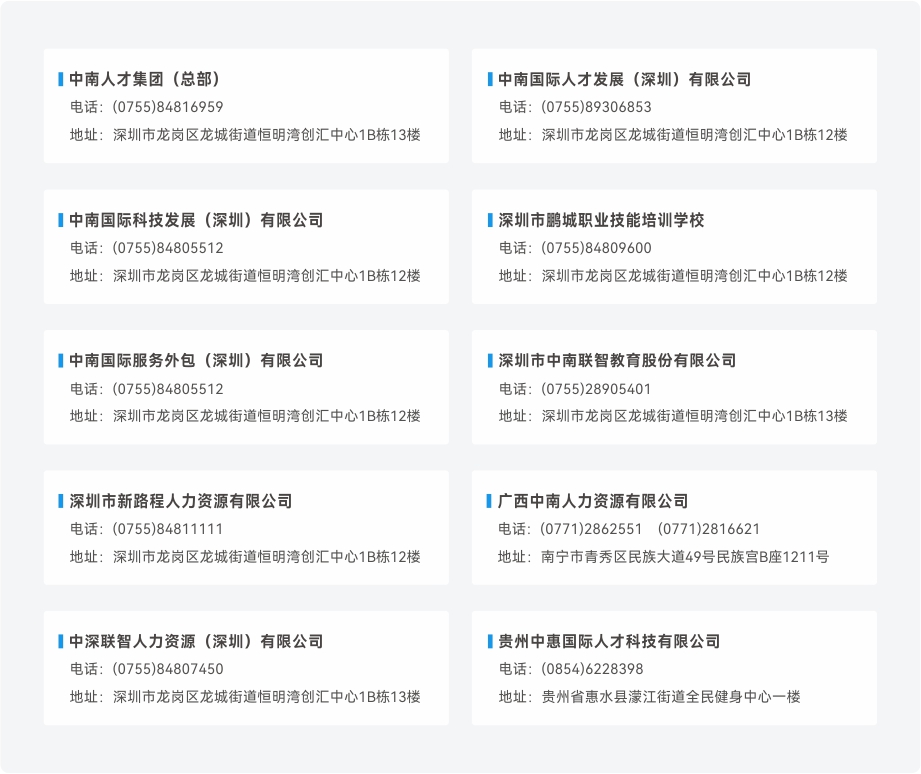Open 中南国际科技发展（深圳）有限公司 card title
This screenshot has height=774, width=921.
click(x=196, y=220)
